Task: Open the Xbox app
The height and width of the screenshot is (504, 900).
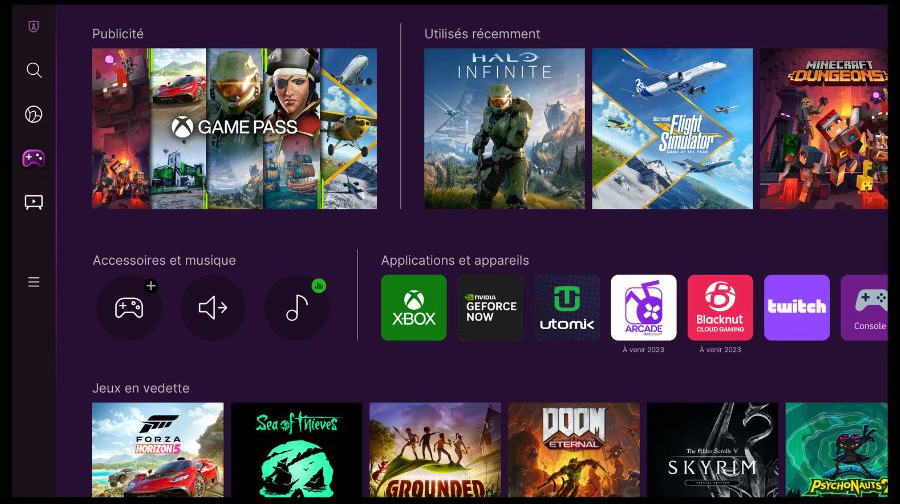Action: click(x=414, y=308)
